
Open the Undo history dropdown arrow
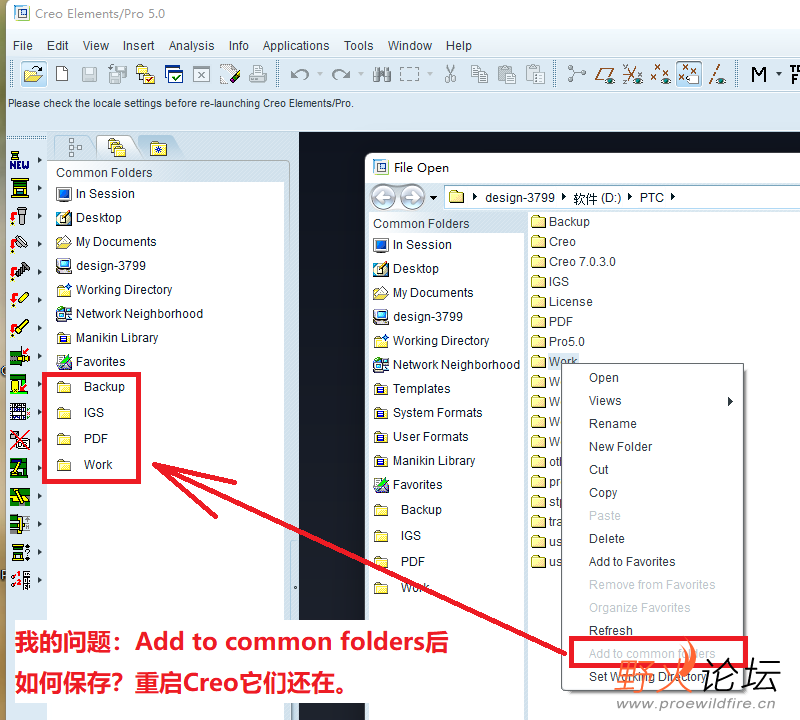[320, 75]
